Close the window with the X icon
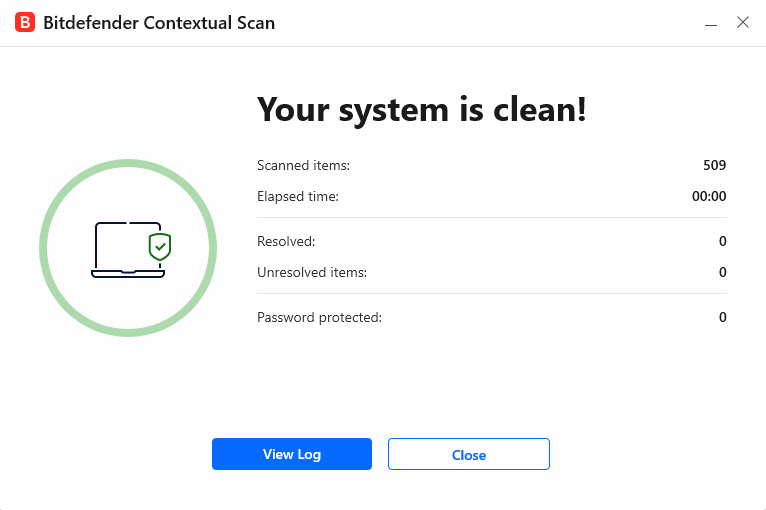 pos(743,22)
